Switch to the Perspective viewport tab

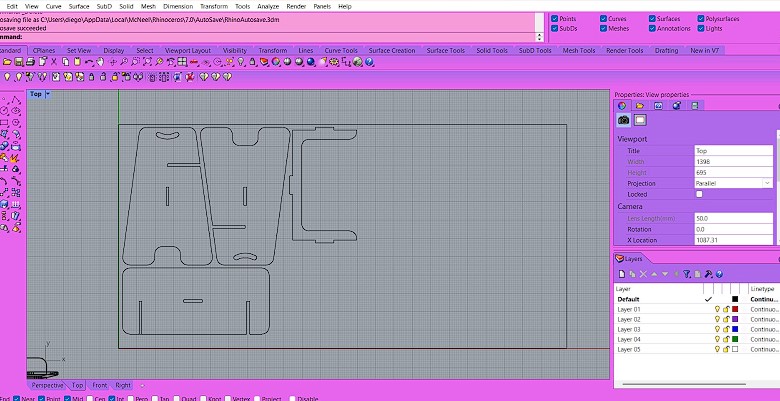pyautogui.click(x=46, y=385)
